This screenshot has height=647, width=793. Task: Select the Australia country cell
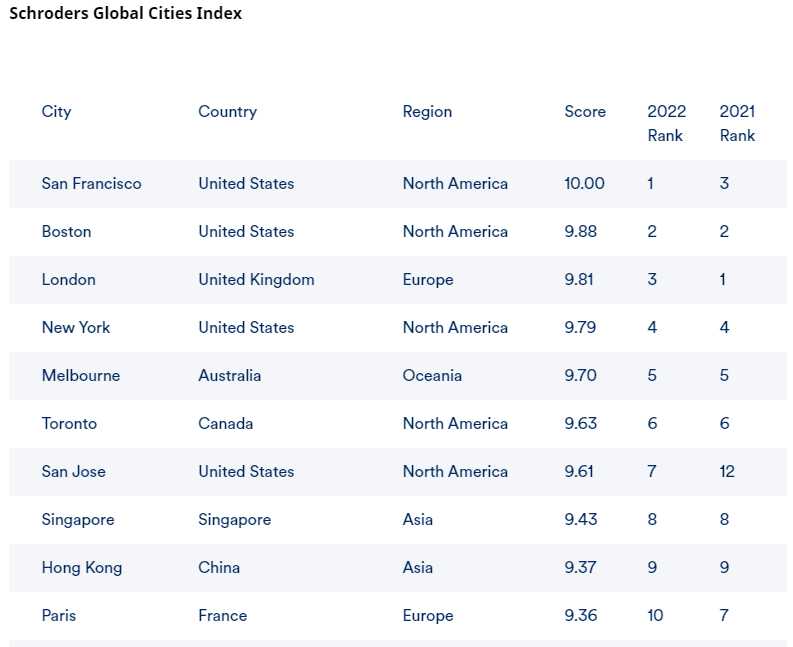(229, 376)
